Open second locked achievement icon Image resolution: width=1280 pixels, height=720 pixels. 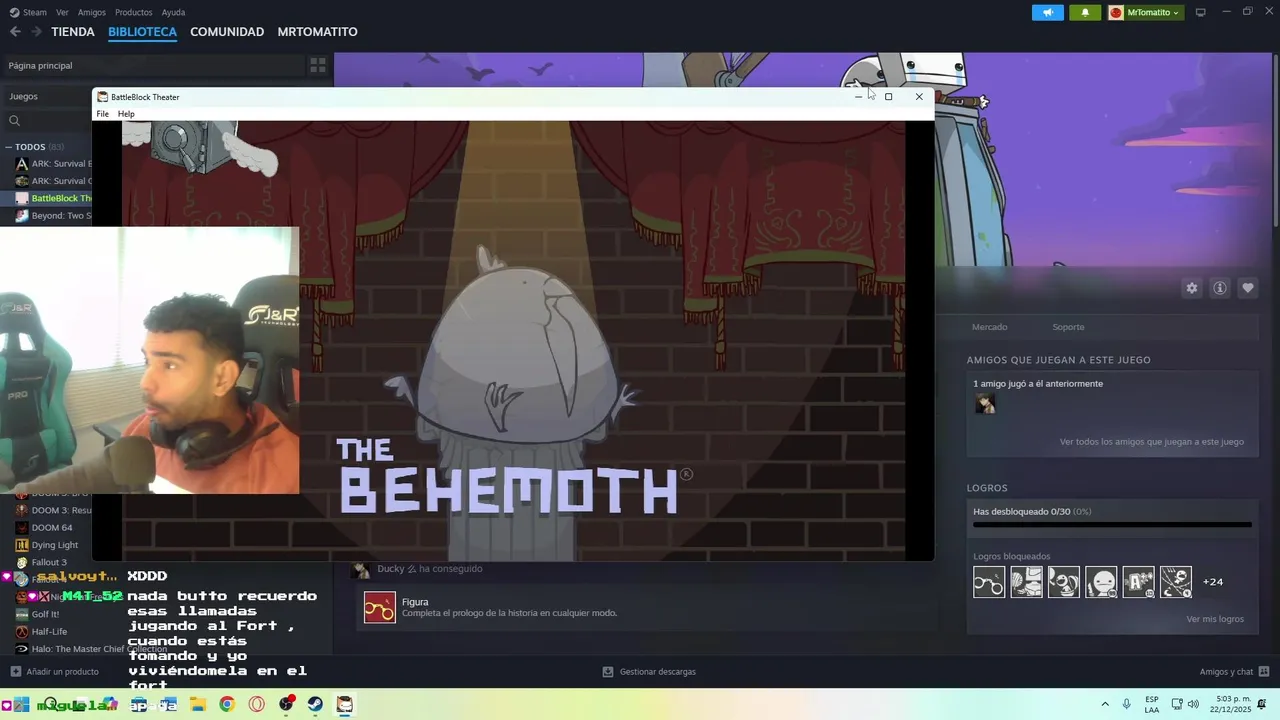pos(1026,582)
